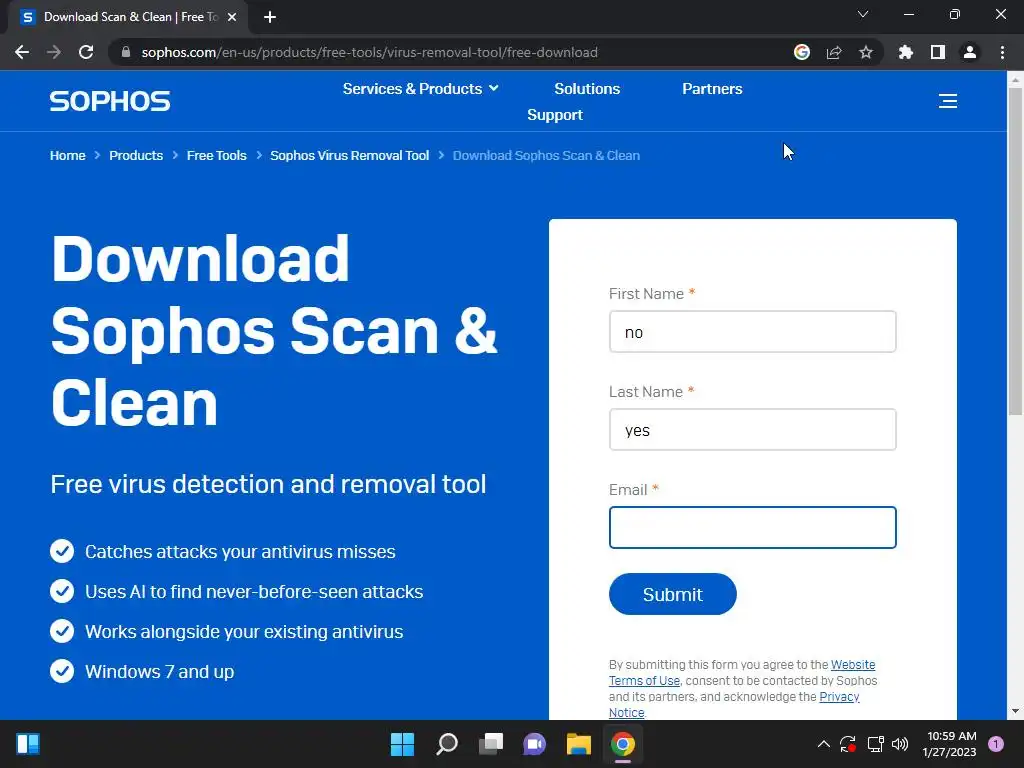Click the 'Catches attacks your antivirus misses' text

pyautogui.click(x=240, y=552)
